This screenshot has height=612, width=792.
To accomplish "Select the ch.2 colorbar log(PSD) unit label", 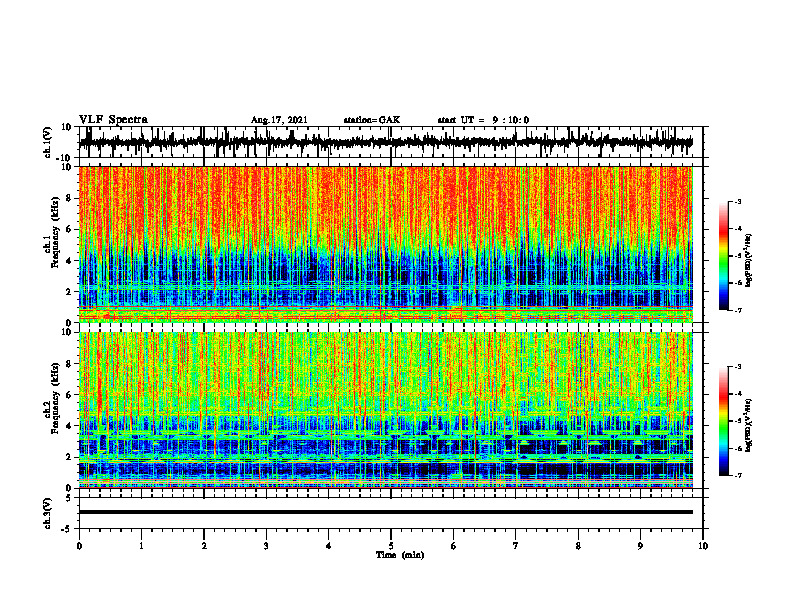I will tap(748, 425).
